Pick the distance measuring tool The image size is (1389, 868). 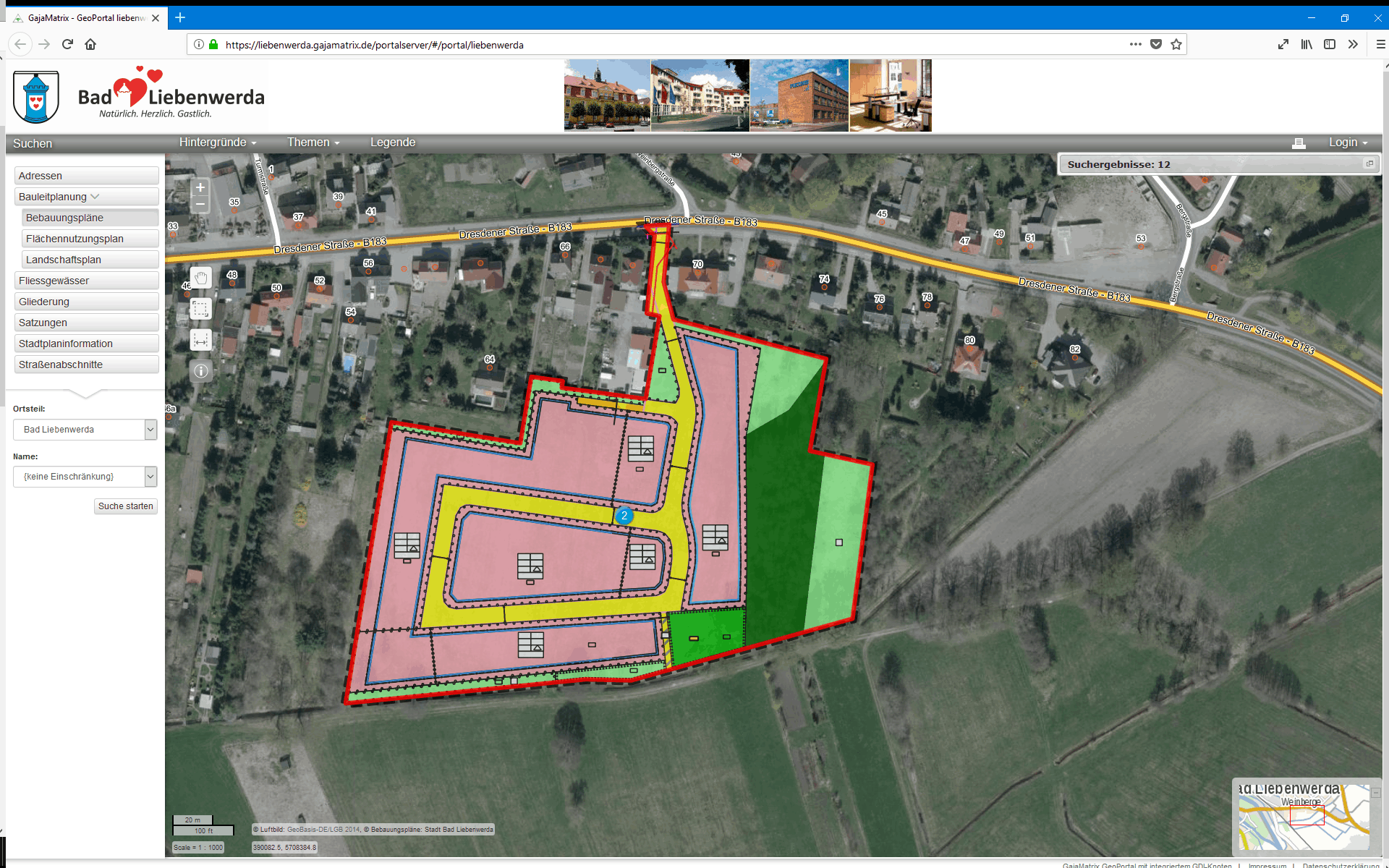201,340
